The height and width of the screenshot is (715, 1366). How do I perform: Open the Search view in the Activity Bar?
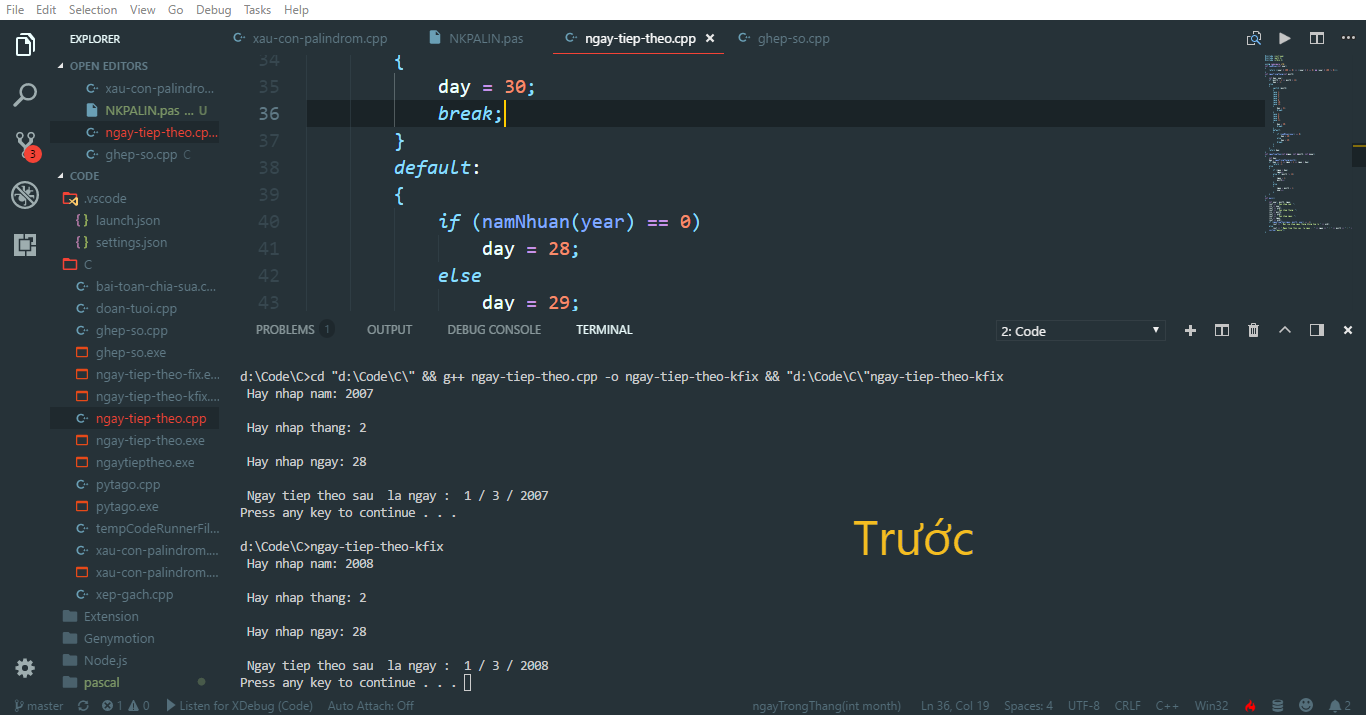tap(24, 94)
